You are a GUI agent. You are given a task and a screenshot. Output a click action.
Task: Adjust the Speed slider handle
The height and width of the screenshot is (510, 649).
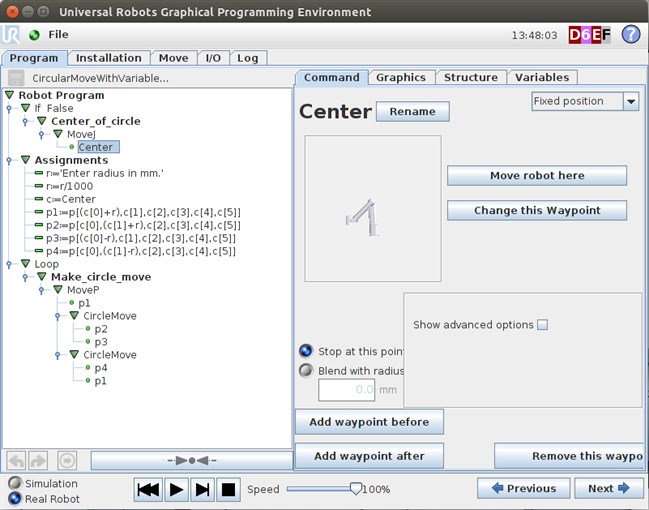tap(356, 488)
